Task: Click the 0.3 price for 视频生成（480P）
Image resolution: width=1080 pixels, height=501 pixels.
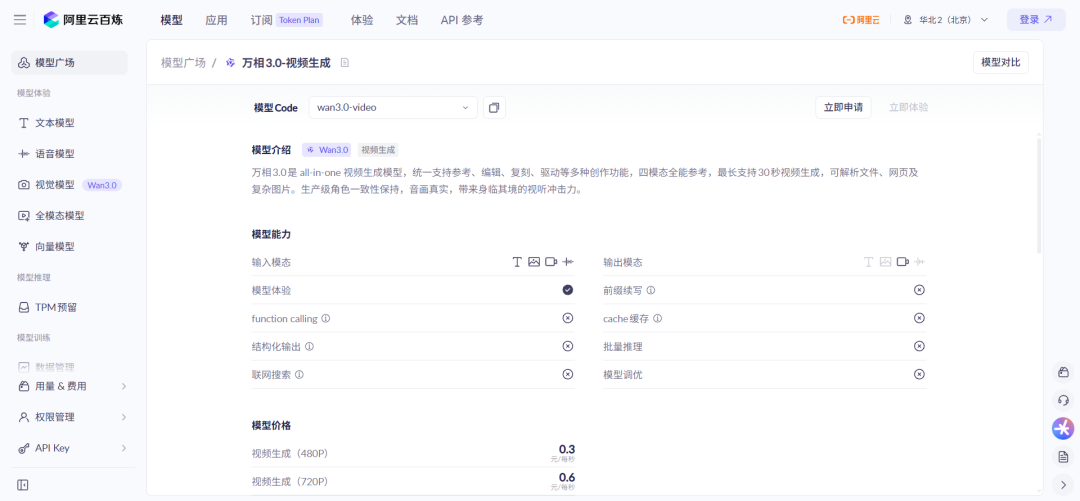Action: pos(567,449)
